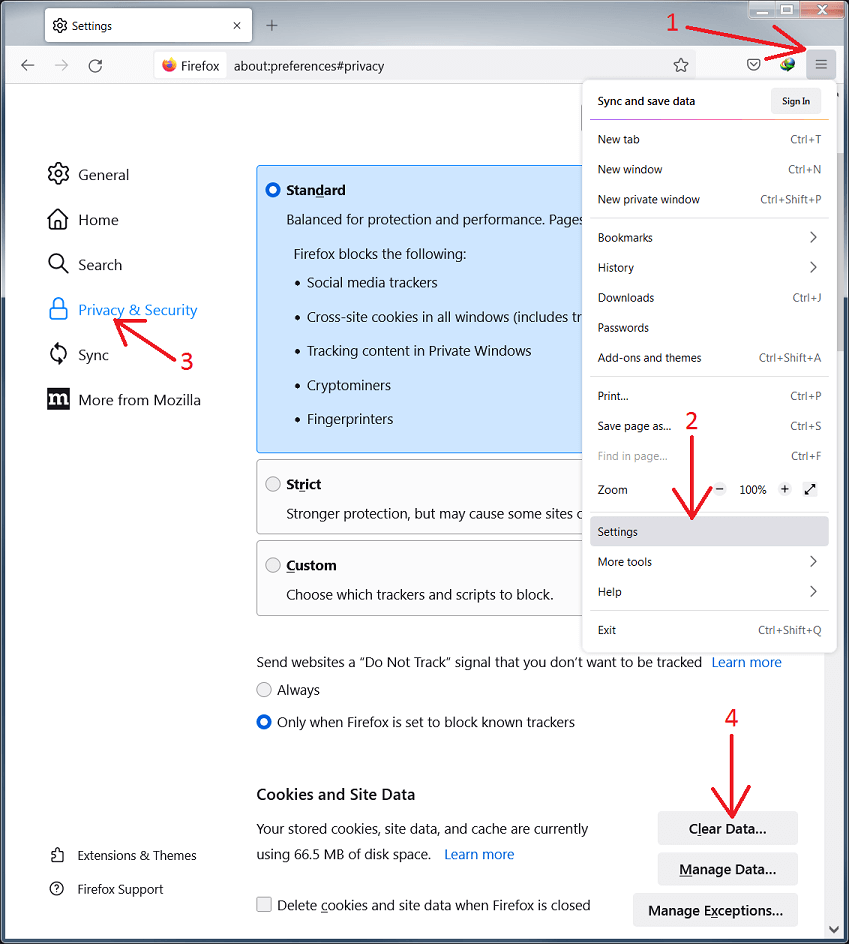Open the Learn more link about cookies
Viewport: 849px width, 944px height.
click(479, 854)
